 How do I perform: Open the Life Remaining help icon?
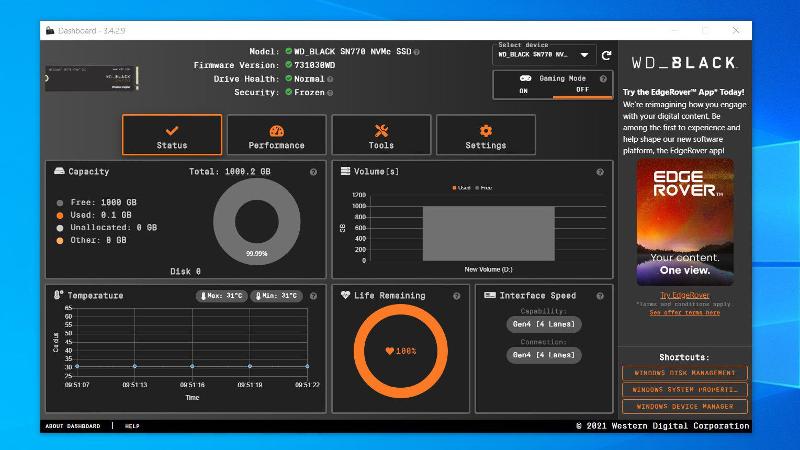(x=457, y=296)
